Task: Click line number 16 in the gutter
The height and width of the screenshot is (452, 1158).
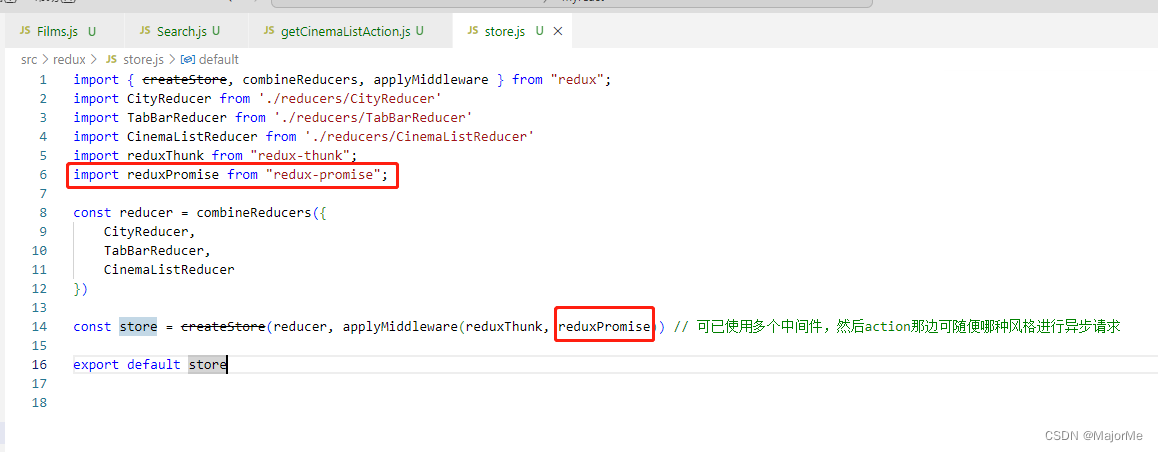Action: (39, 365)
